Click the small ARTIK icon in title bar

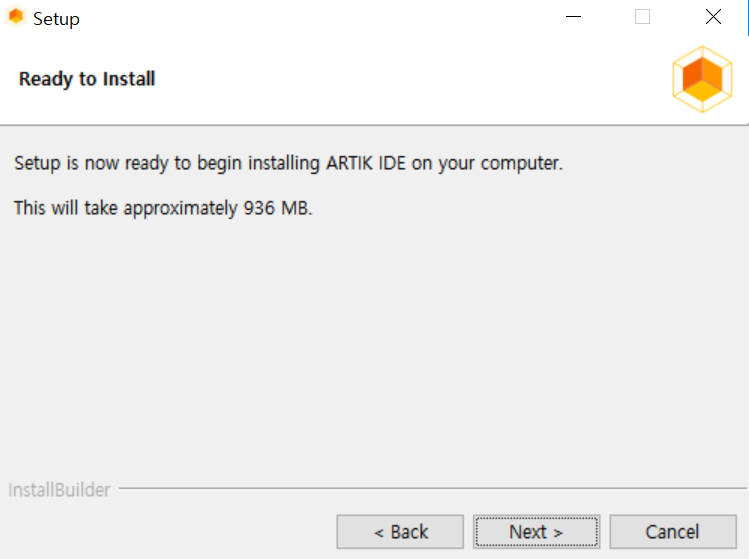click(x=16, y=17)
